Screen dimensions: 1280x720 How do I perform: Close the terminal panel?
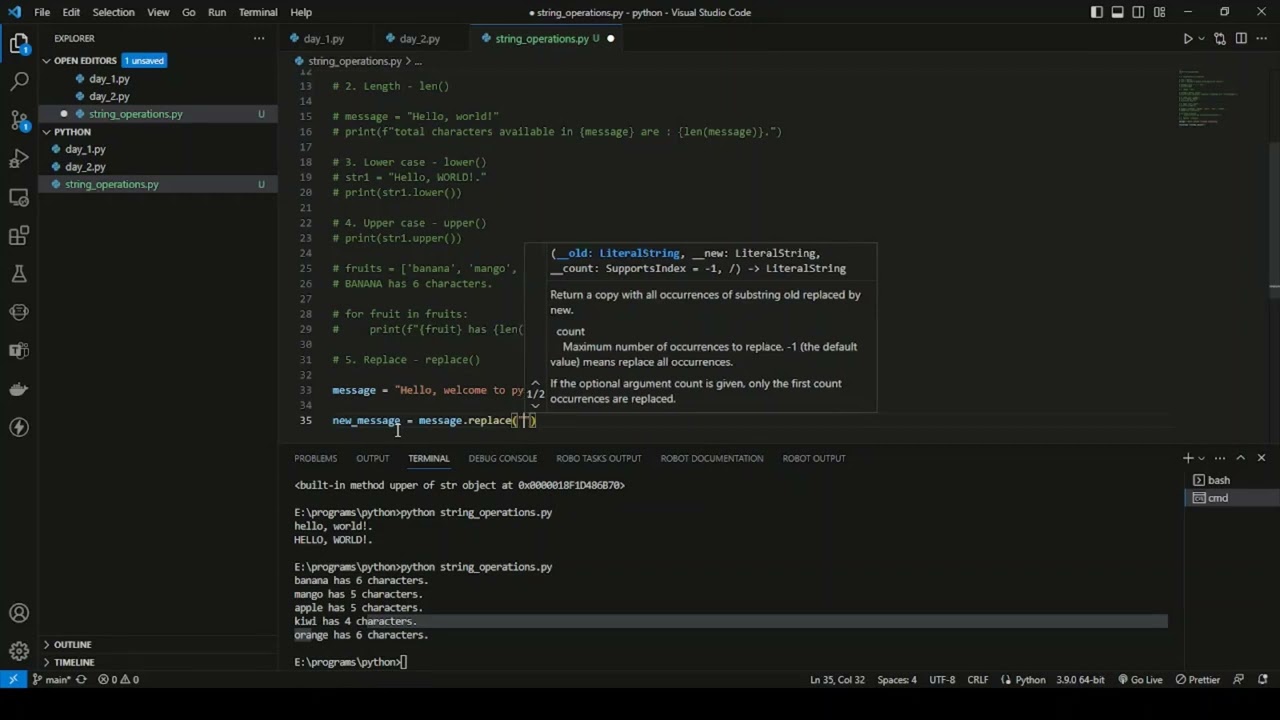[1261, 458]
